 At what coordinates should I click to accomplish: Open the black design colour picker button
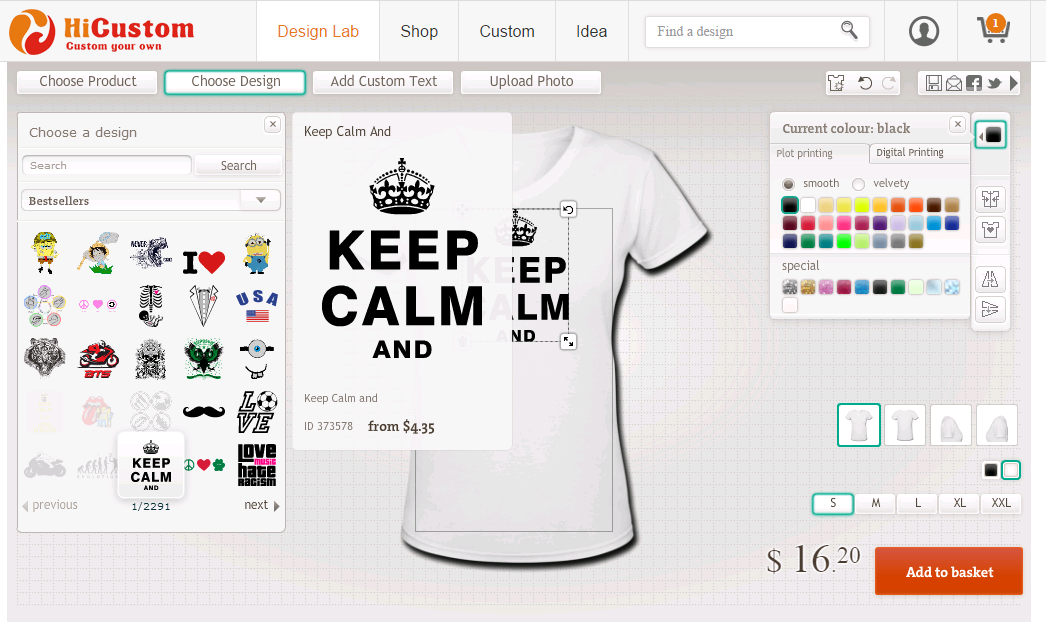[991, 135]
